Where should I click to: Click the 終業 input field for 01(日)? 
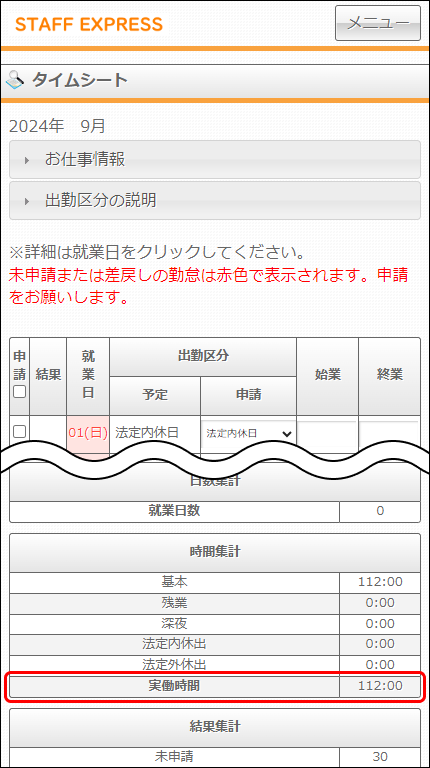click(389, 433)
